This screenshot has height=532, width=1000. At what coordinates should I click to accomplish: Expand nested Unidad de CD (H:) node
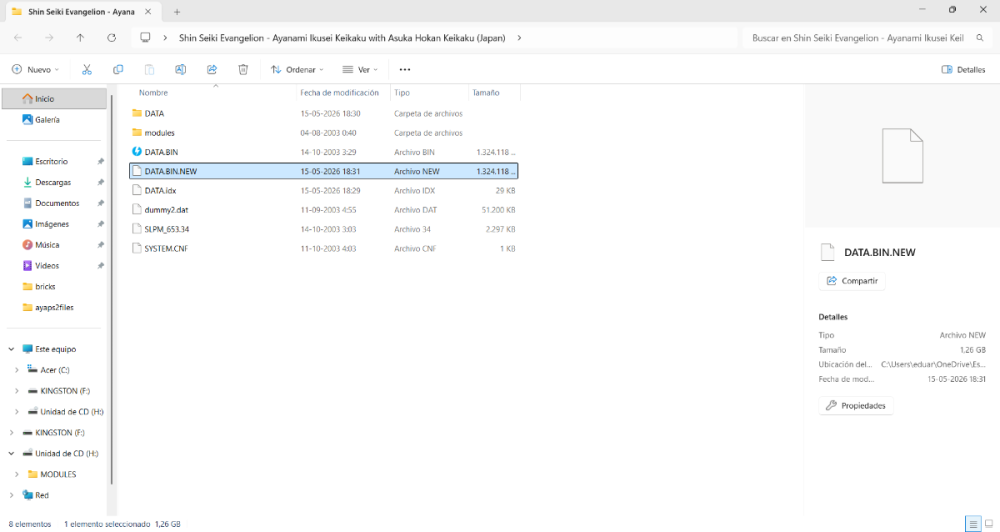point(17,412)
